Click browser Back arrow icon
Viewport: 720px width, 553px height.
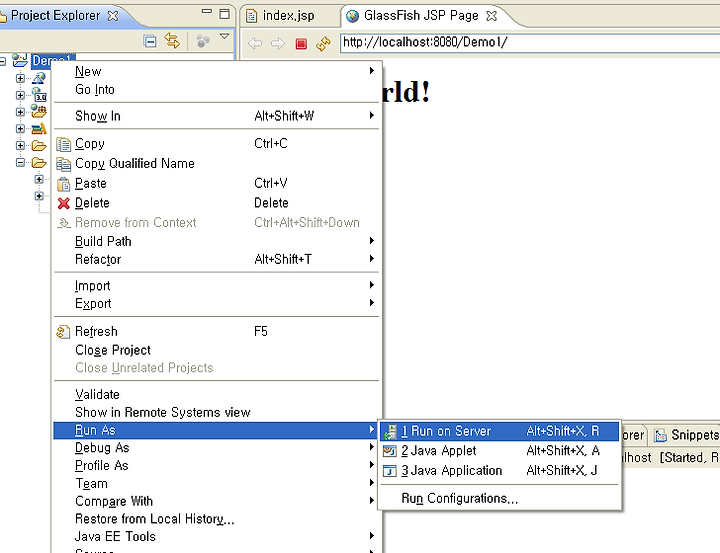pyautogui.click(x=255, y=44)
